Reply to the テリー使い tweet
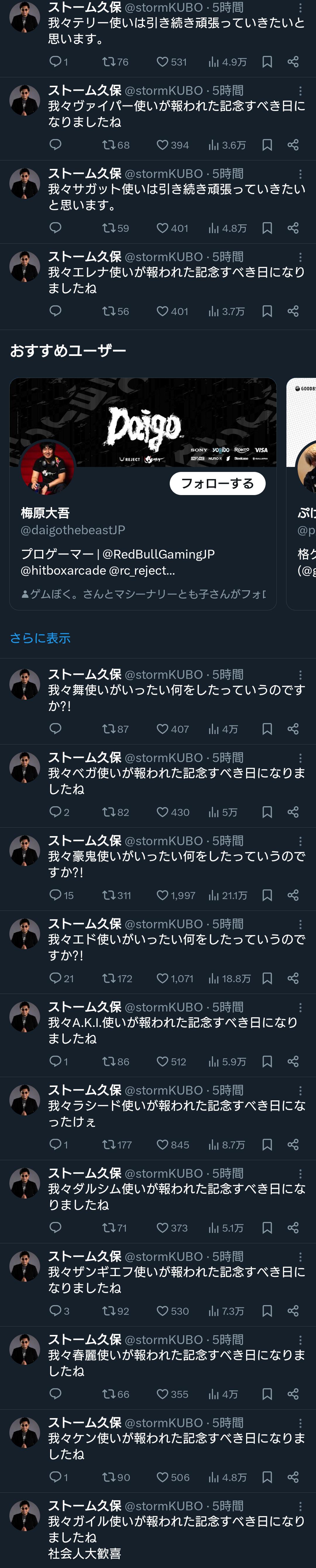 coord(55,61)
